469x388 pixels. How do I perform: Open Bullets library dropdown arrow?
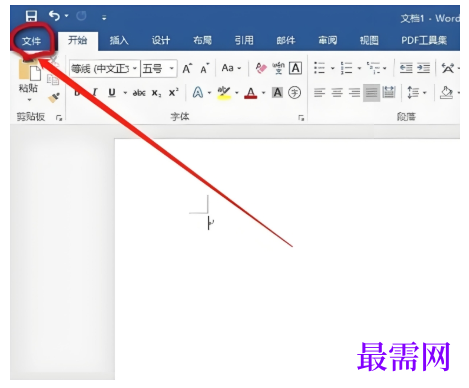tap(332, 68)
